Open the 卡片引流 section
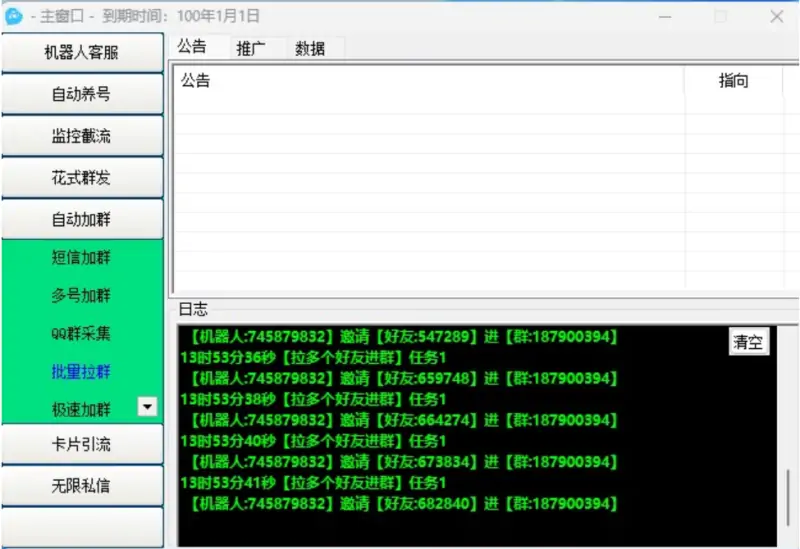Image resolution: width=800 pixels, height=549 pixels. (x=82, y=444)
